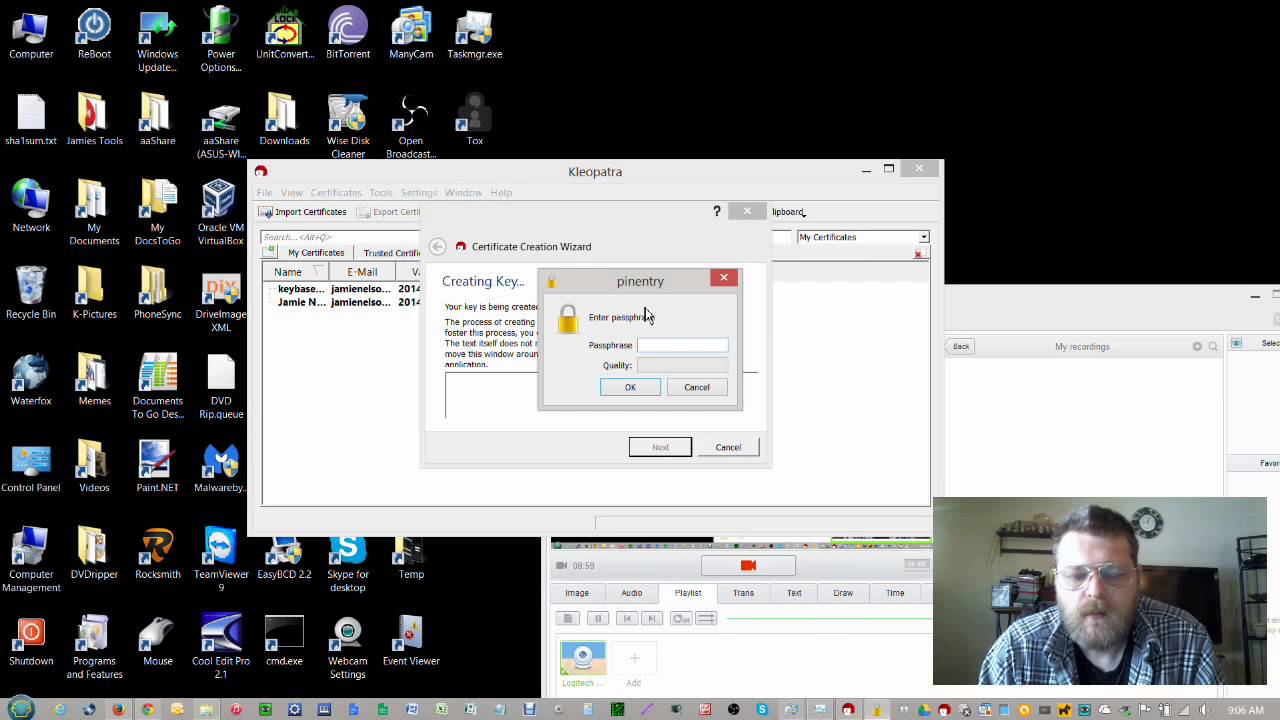This screenshot has height=720, width=1280.
Task: Open Kleopatra Settings menu
Action: click(418, 192)
